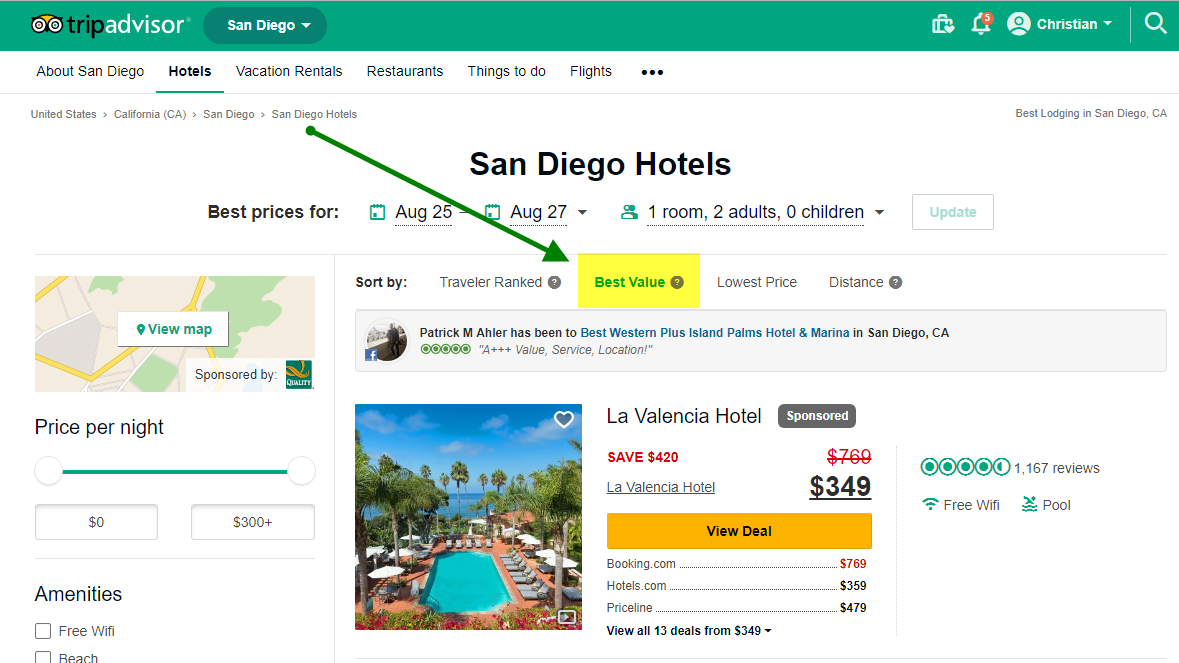Enable the Free Wifi amenity filter
The width and height of the screenshot is (1179, 663).
pyautogui.click(x=43, y=630)
